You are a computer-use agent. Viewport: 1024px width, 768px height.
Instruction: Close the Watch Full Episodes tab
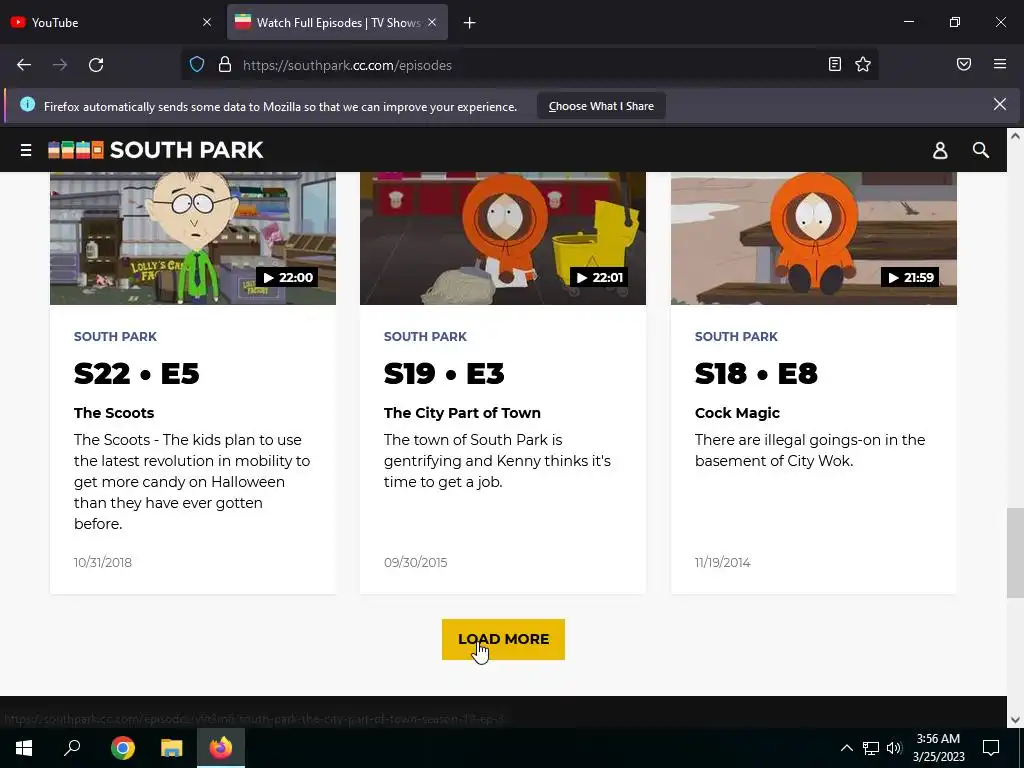coord(432,22)
